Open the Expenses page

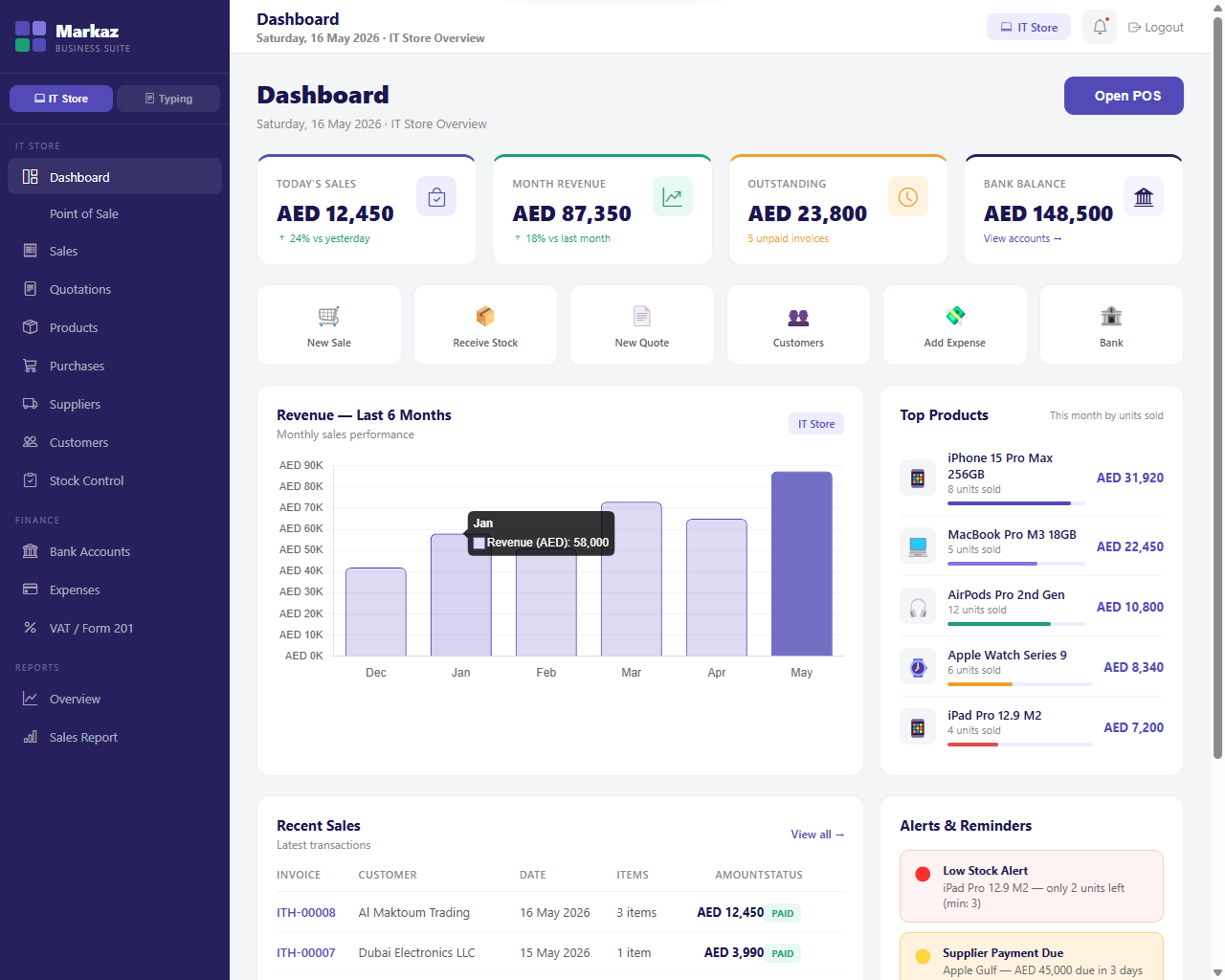pyautogui.click(x=115, y=590)
